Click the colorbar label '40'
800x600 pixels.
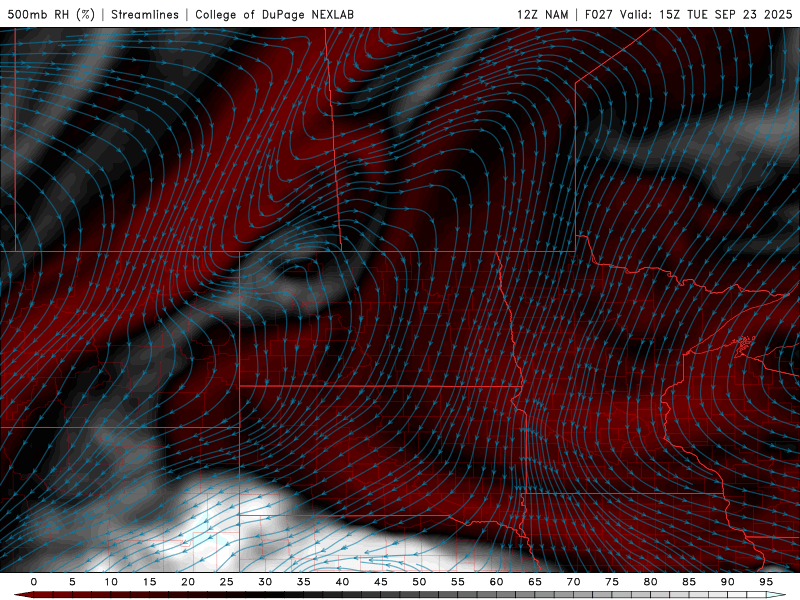pyautogui.click(x=342, y=582)
